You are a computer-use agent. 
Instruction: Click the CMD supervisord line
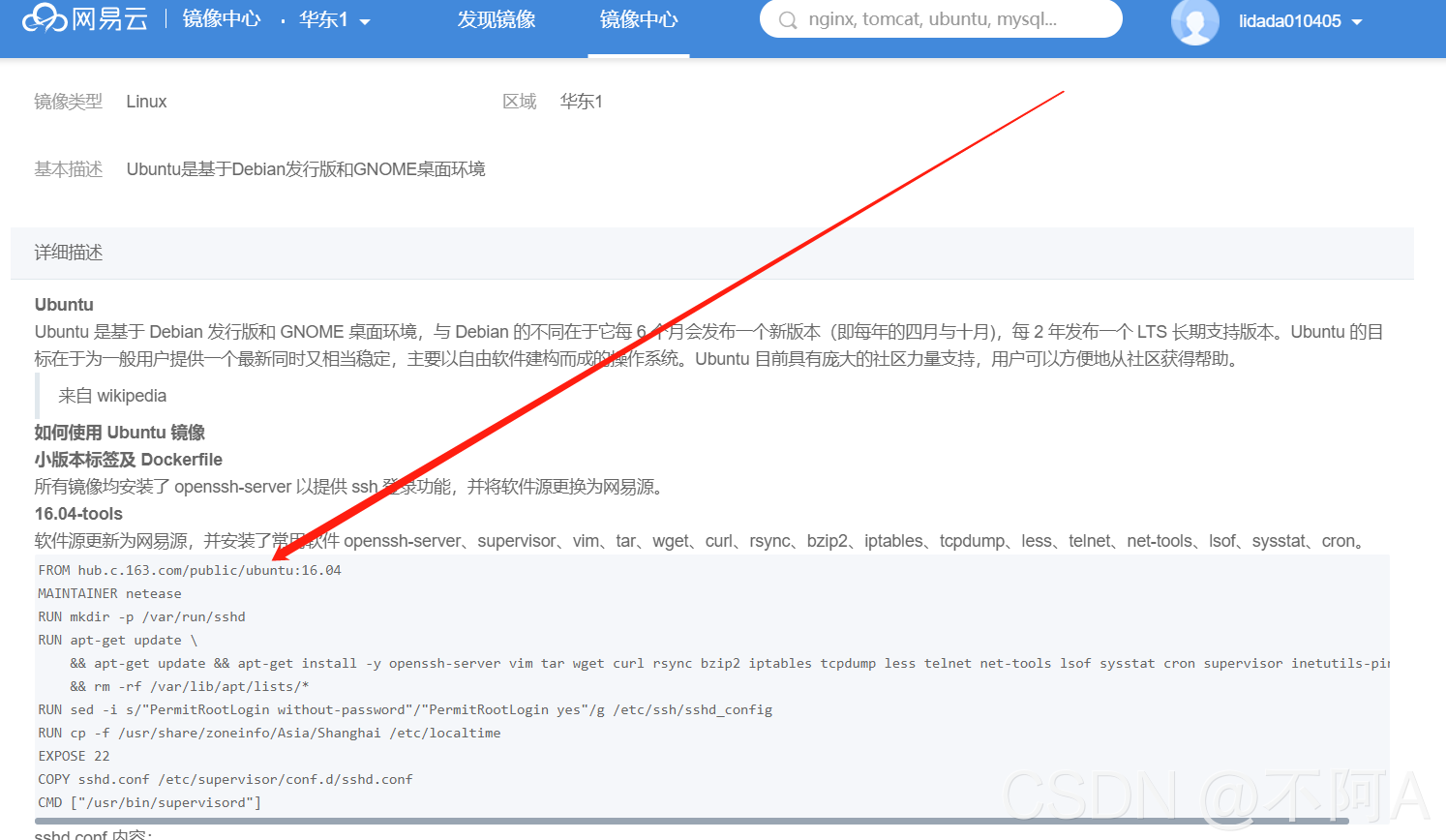tap(150, 802)
